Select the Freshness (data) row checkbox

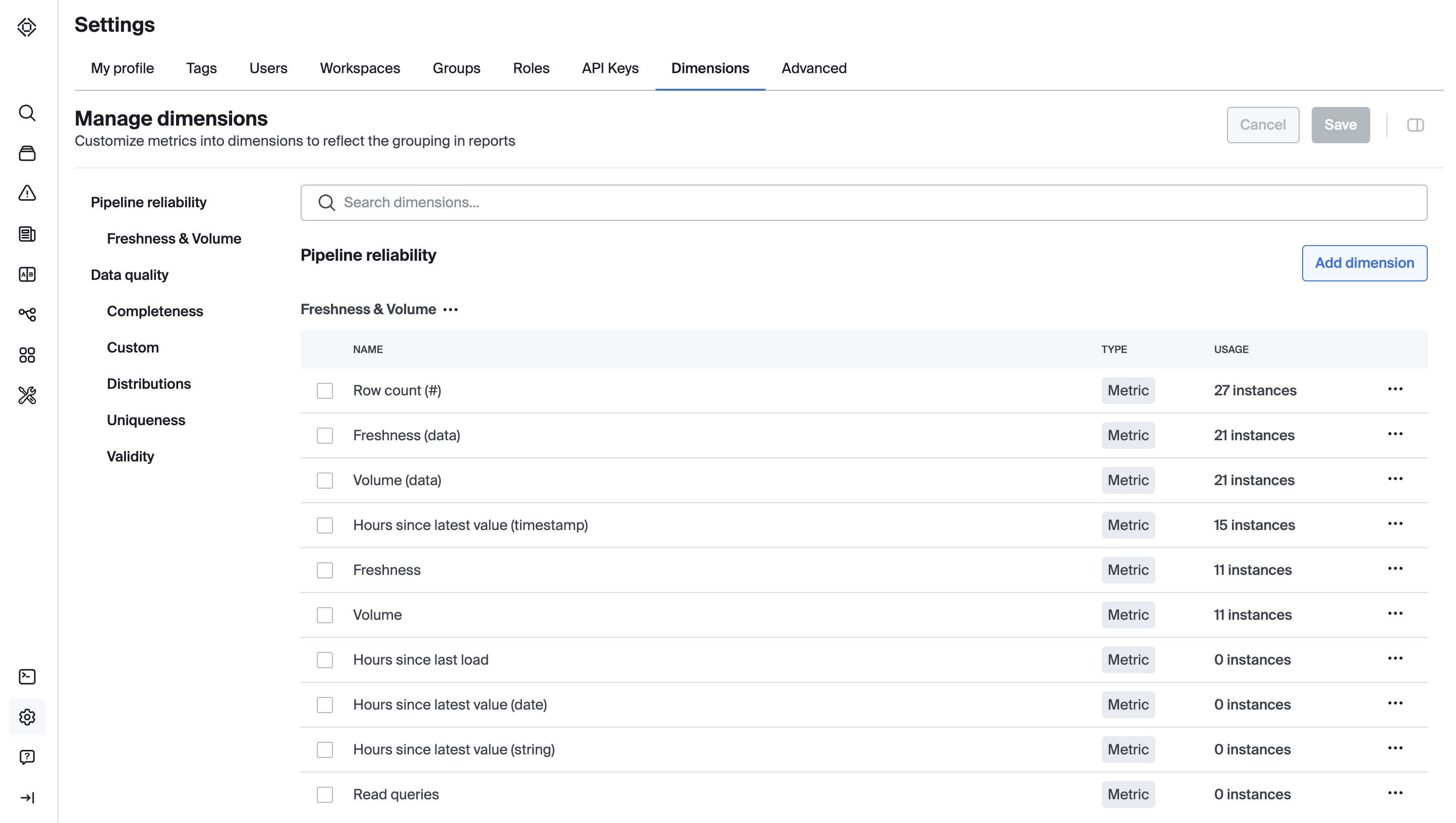[324, 435]
